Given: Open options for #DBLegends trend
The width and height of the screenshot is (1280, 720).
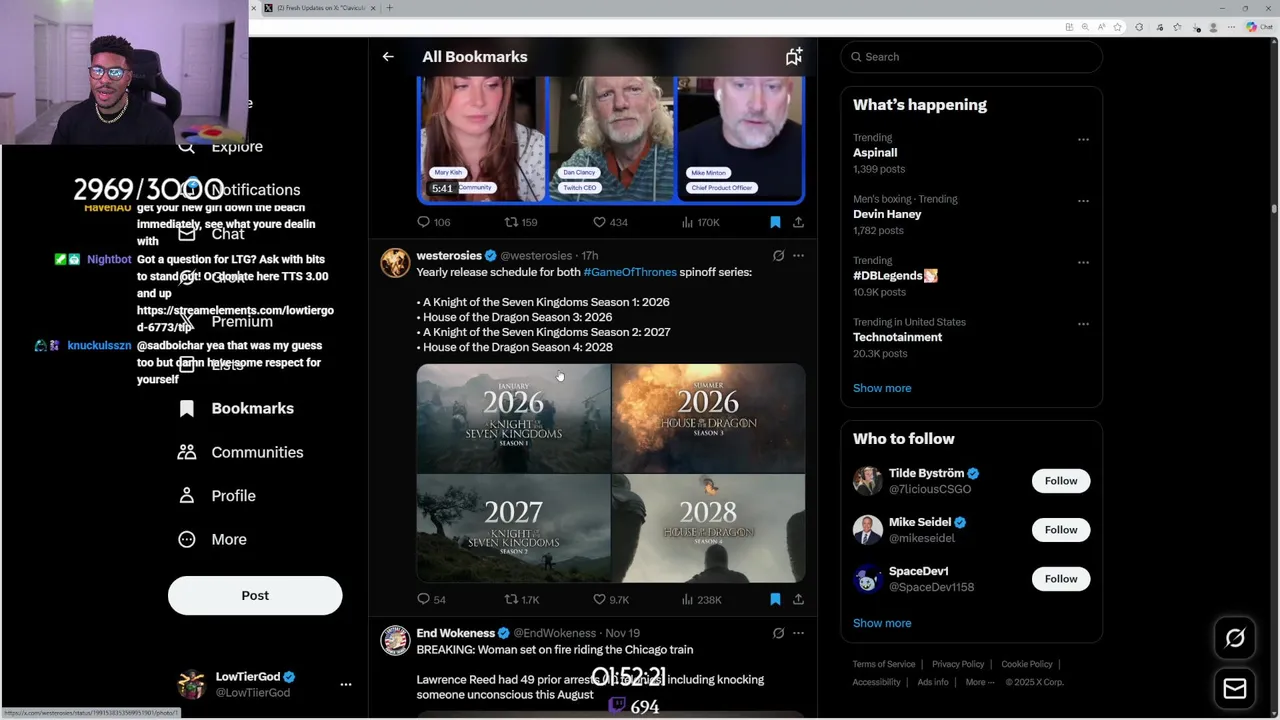Looking at the screenshot, I should point(1083,263).
